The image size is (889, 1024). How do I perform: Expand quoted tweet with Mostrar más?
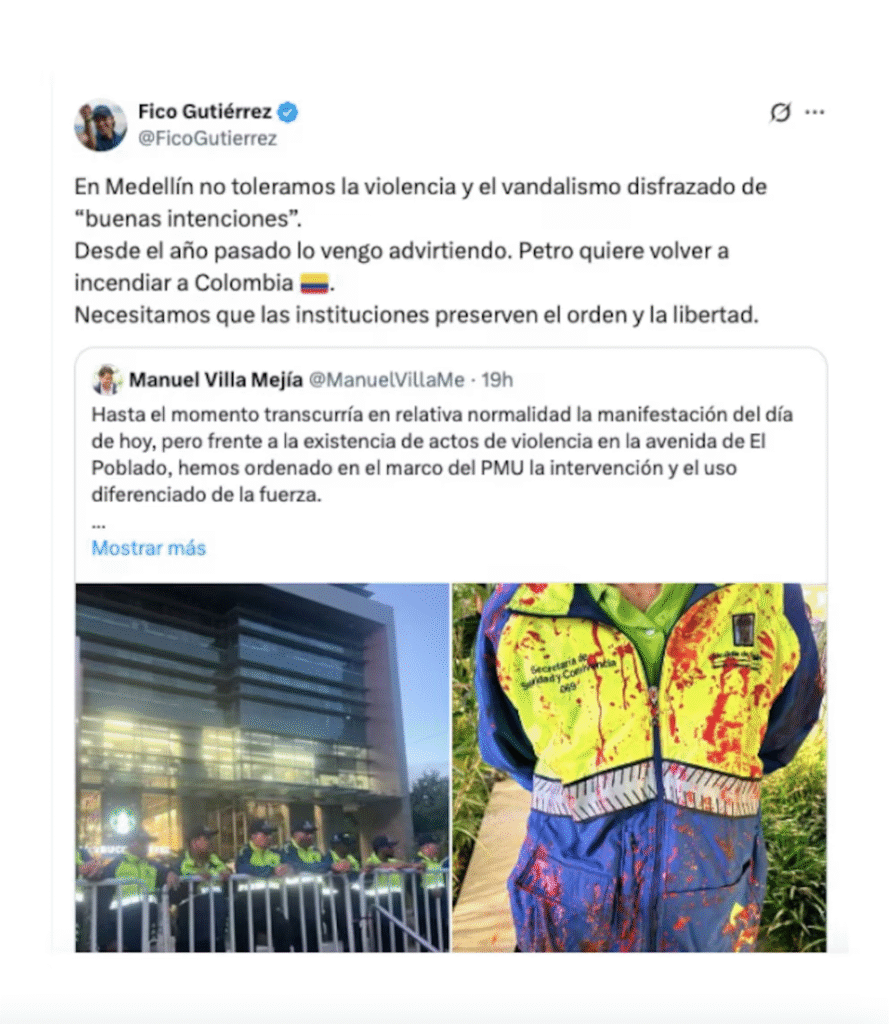coord(148,548)
